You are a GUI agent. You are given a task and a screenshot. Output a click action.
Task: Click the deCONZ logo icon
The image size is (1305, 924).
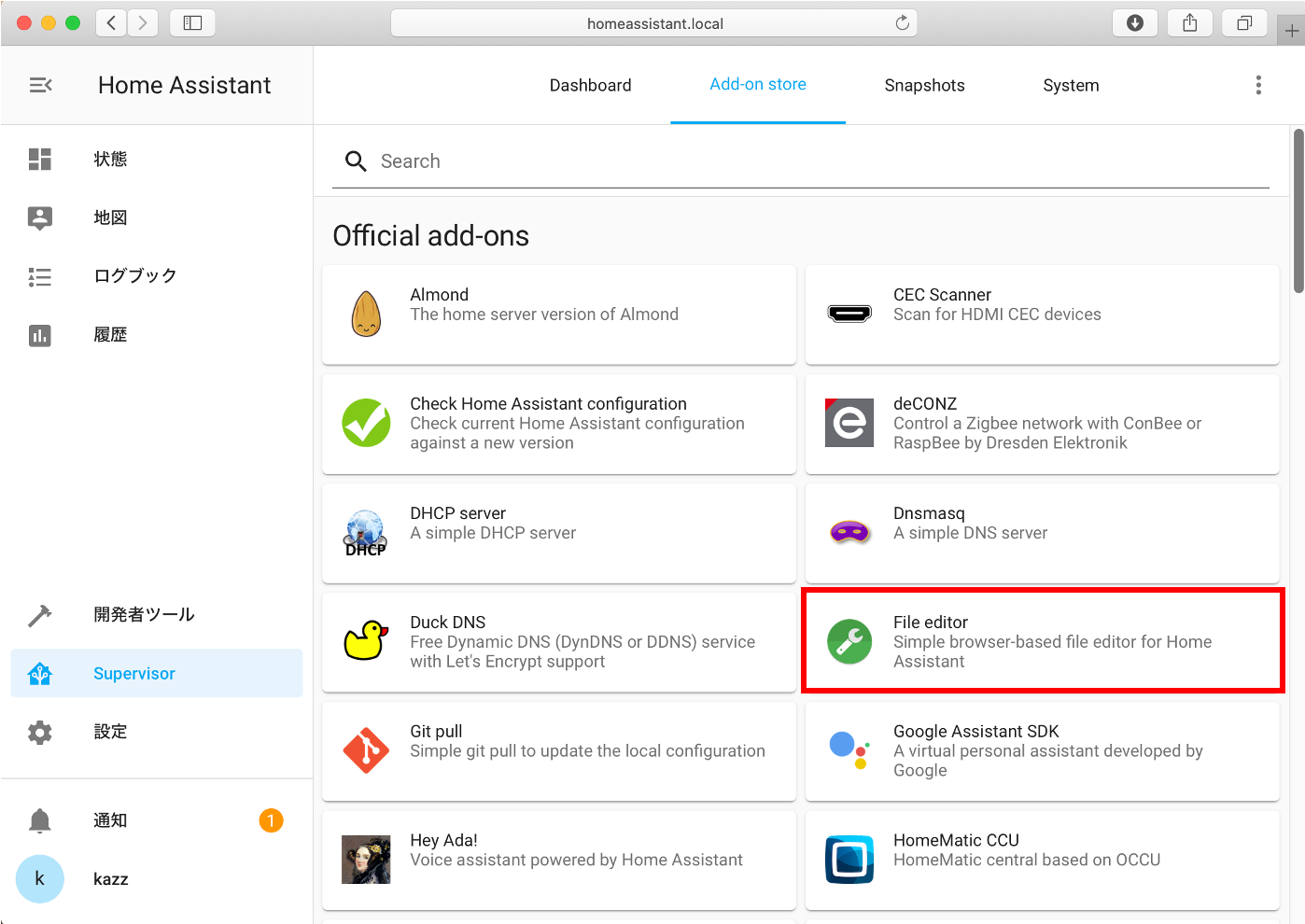849,423
